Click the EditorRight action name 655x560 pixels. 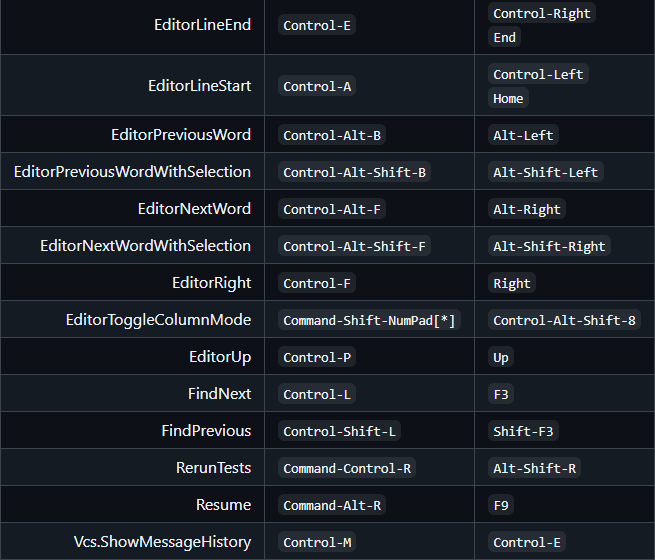(x=211, y=283)
